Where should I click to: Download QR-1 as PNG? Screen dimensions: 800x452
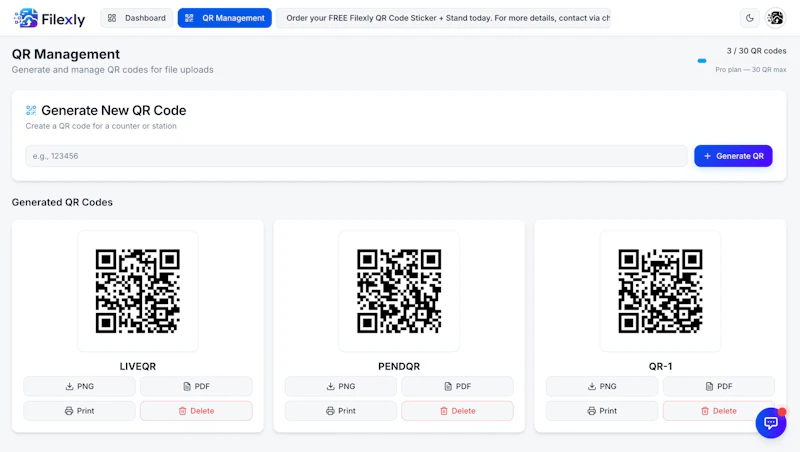pyautogui.click(x=602, y=386)
